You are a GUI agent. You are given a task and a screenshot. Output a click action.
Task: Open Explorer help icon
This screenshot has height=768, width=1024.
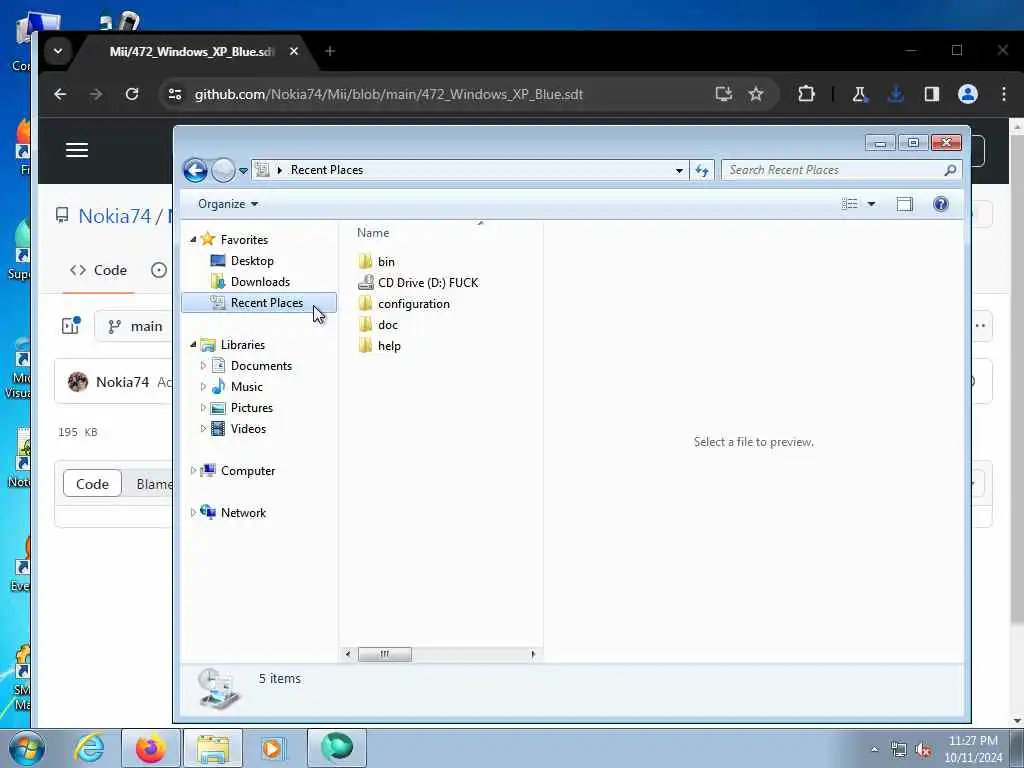pos(940,204)
